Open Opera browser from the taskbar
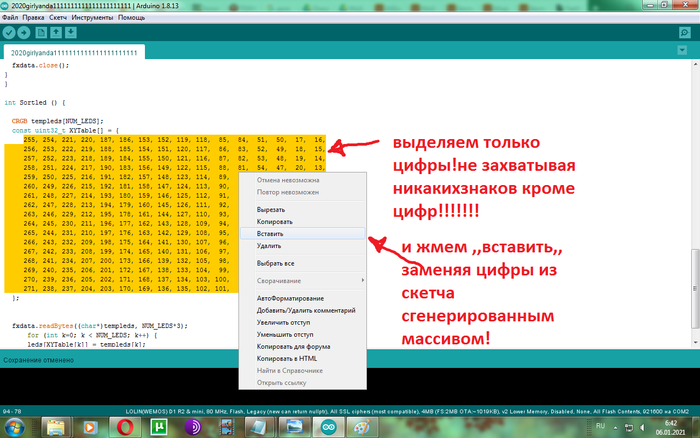 click(x=125, y=427)
